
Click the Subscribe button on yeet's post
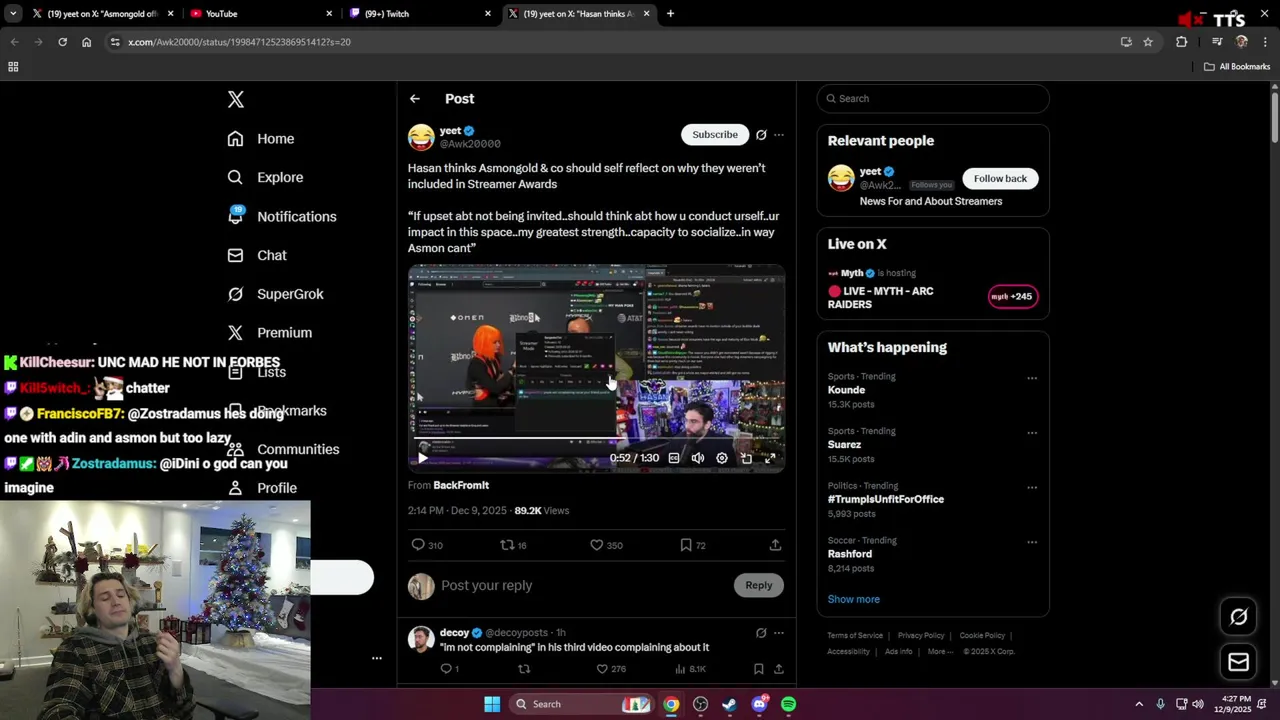715,134
